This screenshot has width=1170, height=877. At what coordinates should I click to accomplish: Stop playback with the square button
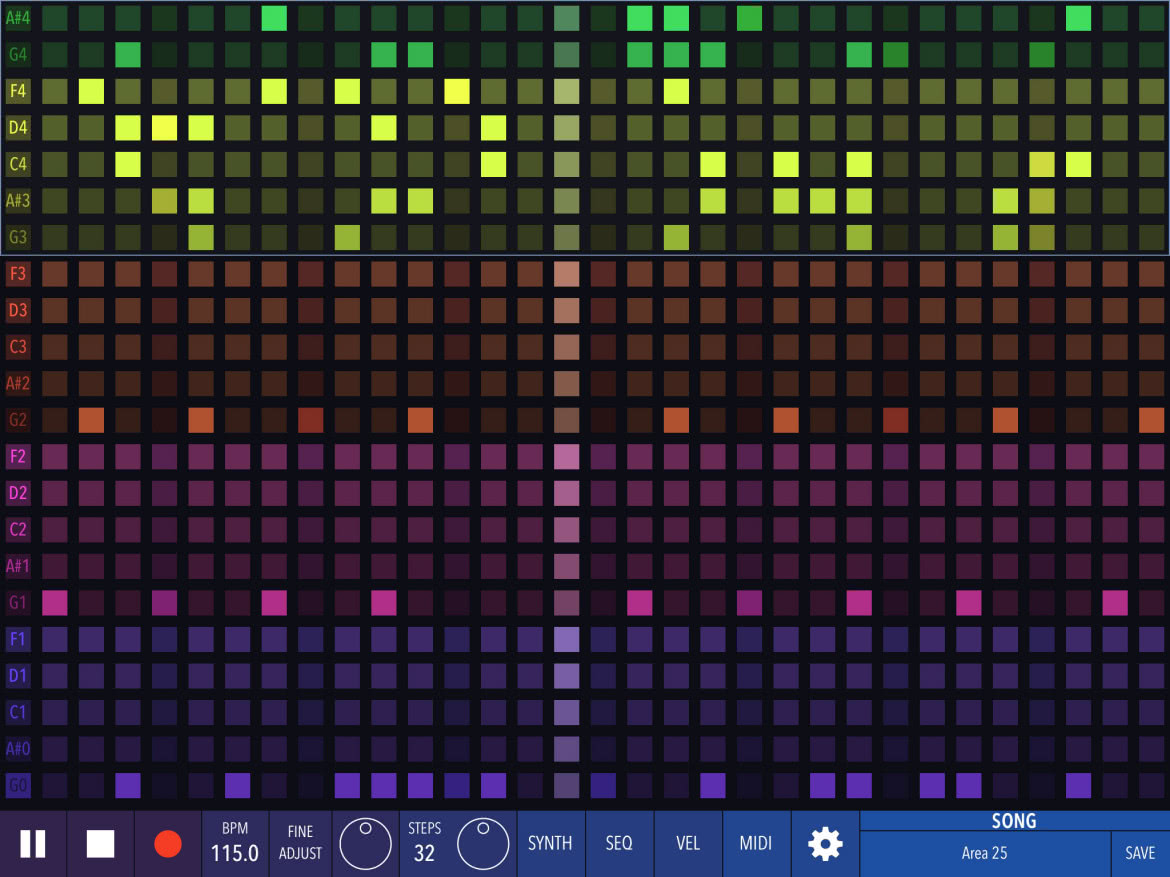coord(100,844)
